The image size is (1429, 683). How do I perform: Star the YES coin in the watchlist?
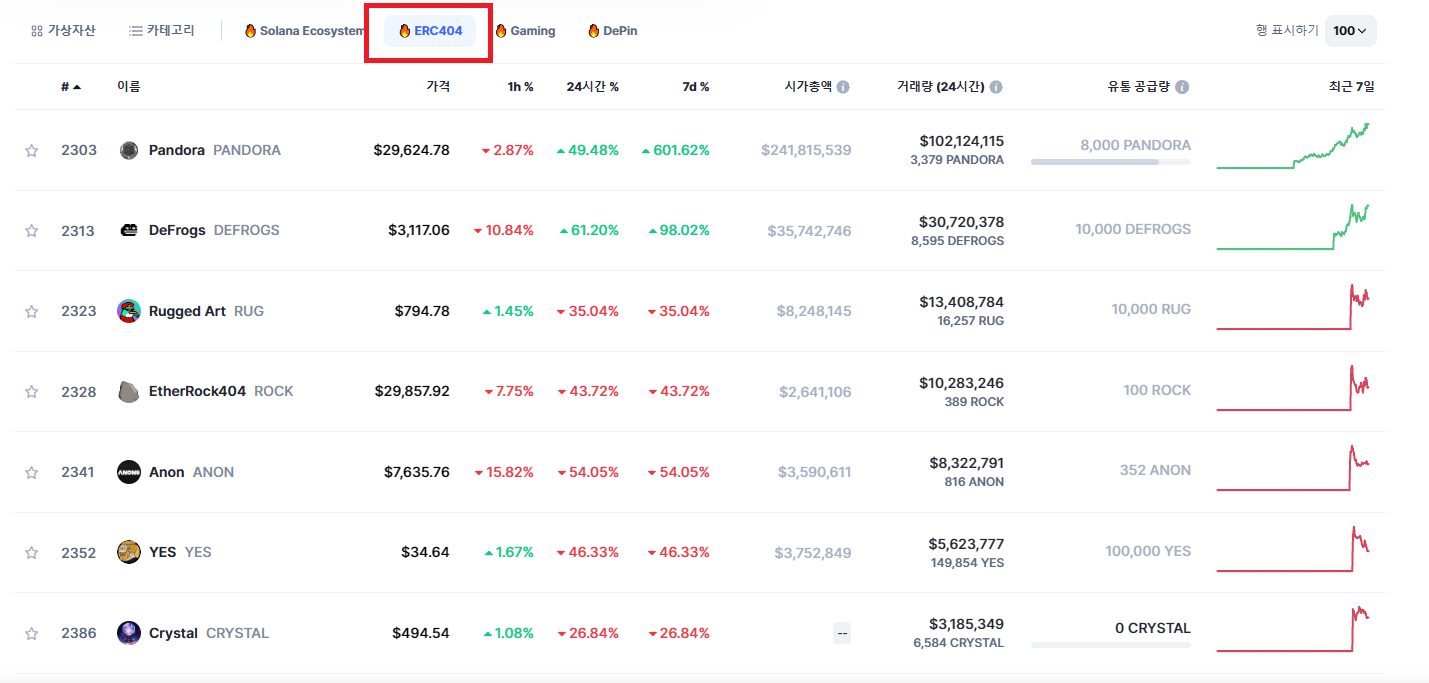click(x=31, y=553)
